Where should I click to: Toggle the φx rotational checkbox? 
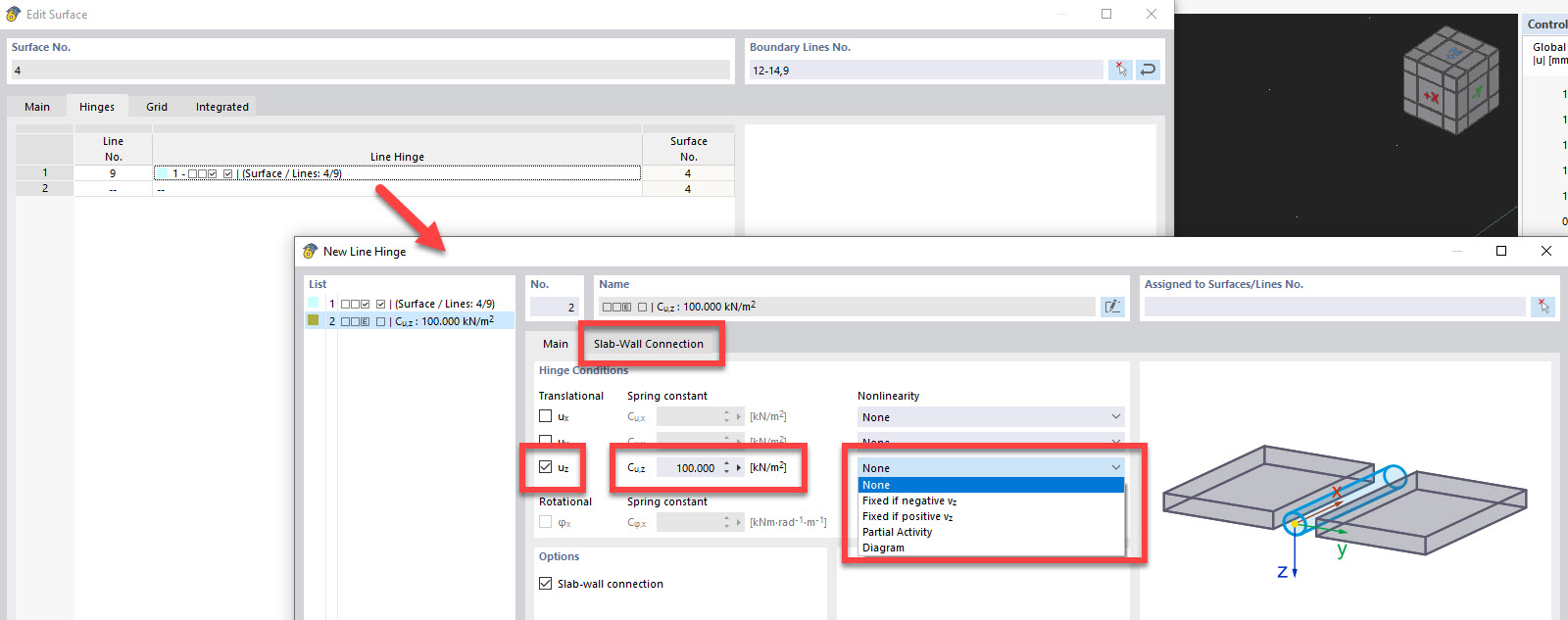point(545,522)
